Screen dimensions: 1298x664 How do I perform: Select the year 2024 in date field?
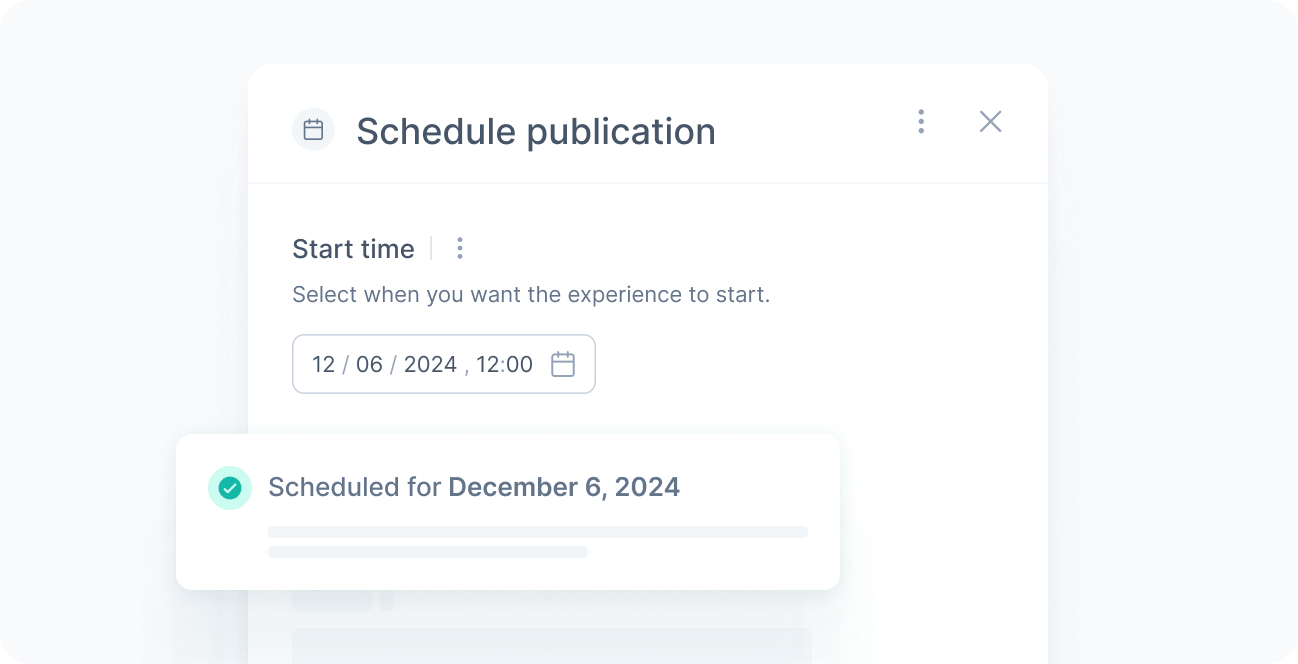[x=430, y=364]
